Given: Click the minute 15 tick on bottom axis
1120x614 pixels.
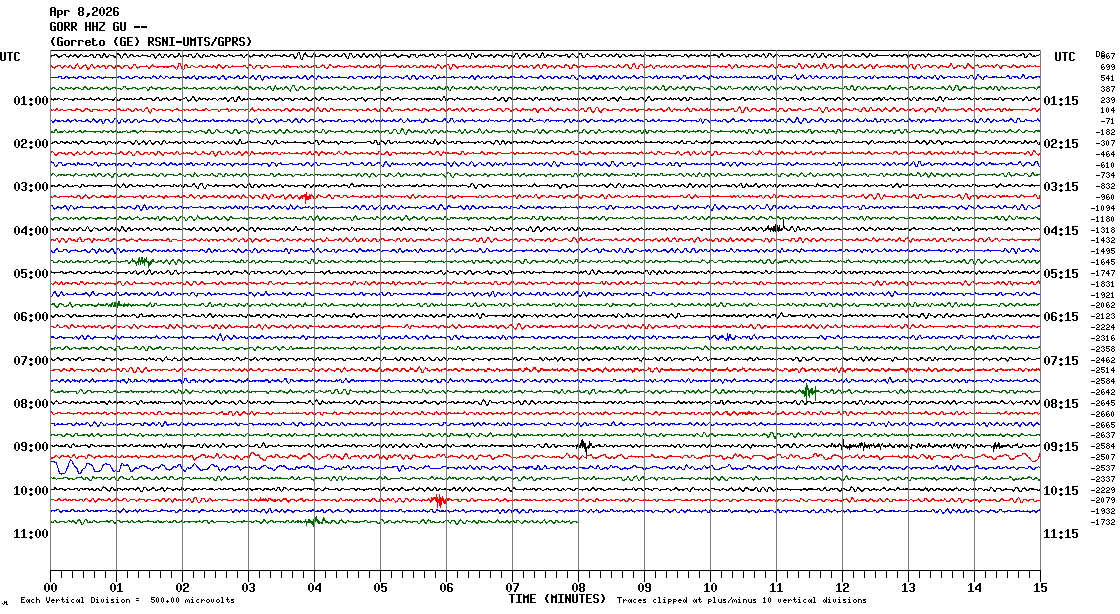Looking at the screenshot, I should 1039,588.
